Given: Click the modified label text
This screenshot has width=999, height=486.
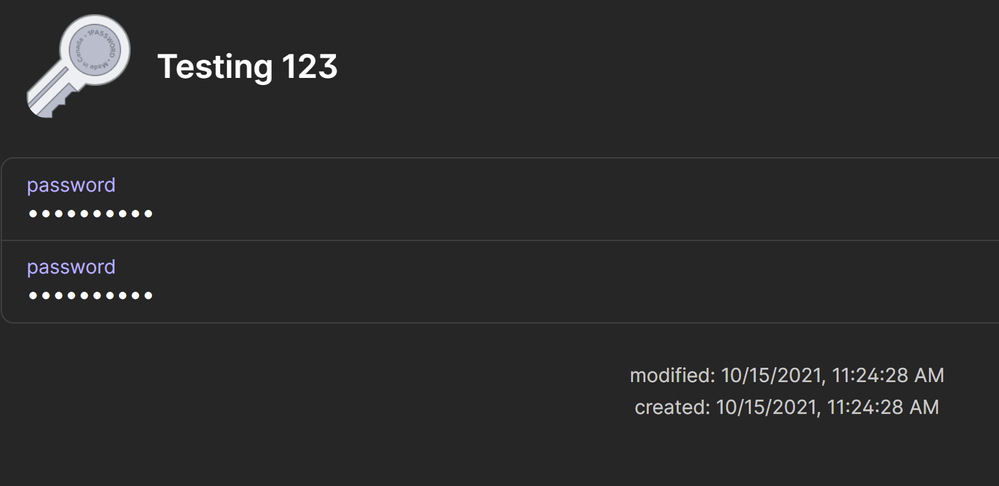Looking at the screenshot, I should pos(671,376).
